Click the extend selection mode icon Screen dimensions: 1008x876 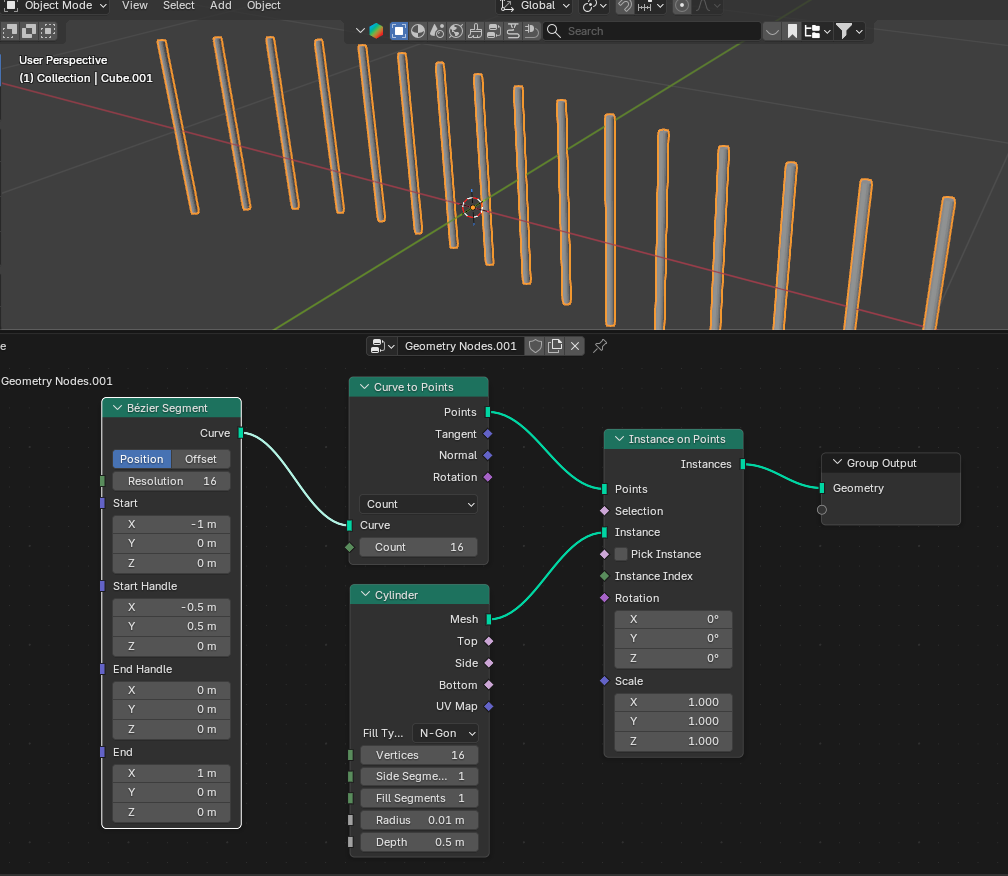(x=29, y=30)
